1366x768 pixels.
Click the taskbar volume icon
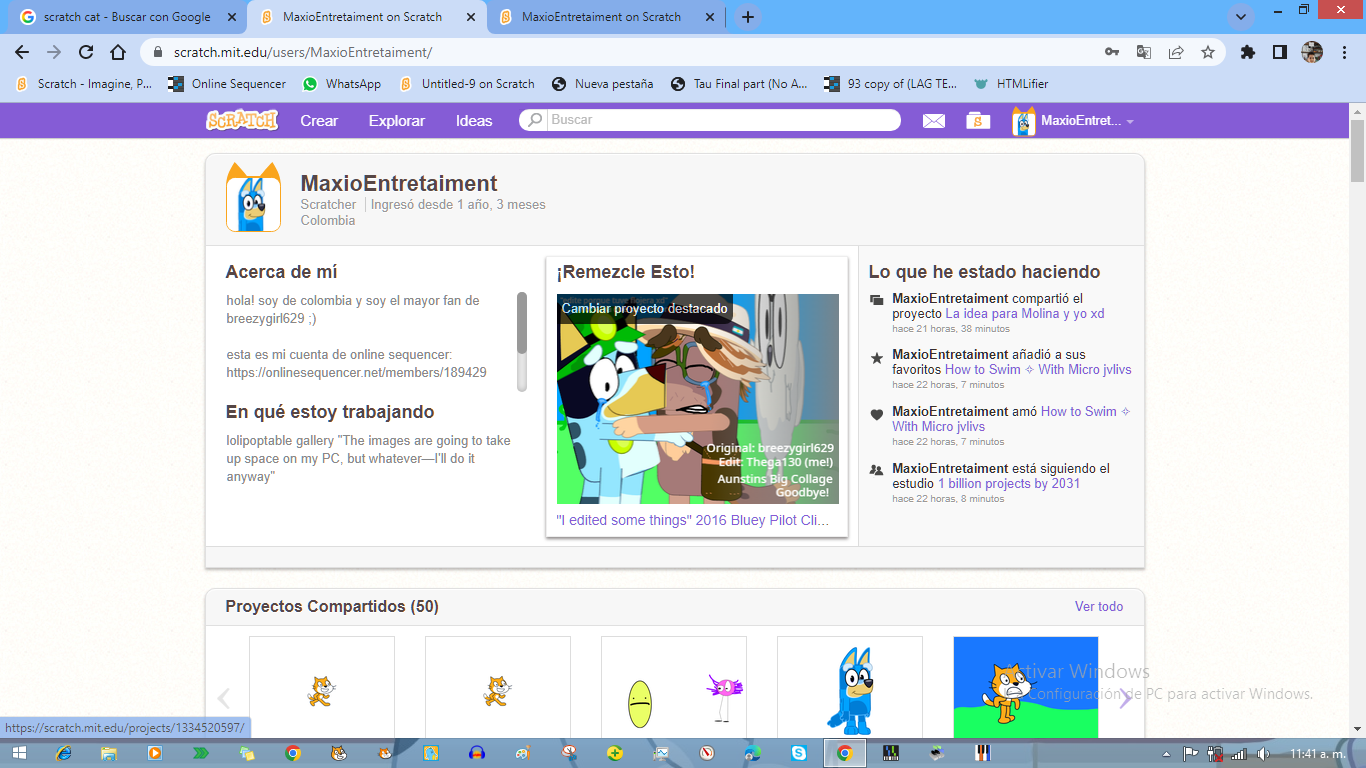(x=1262, y=753)
